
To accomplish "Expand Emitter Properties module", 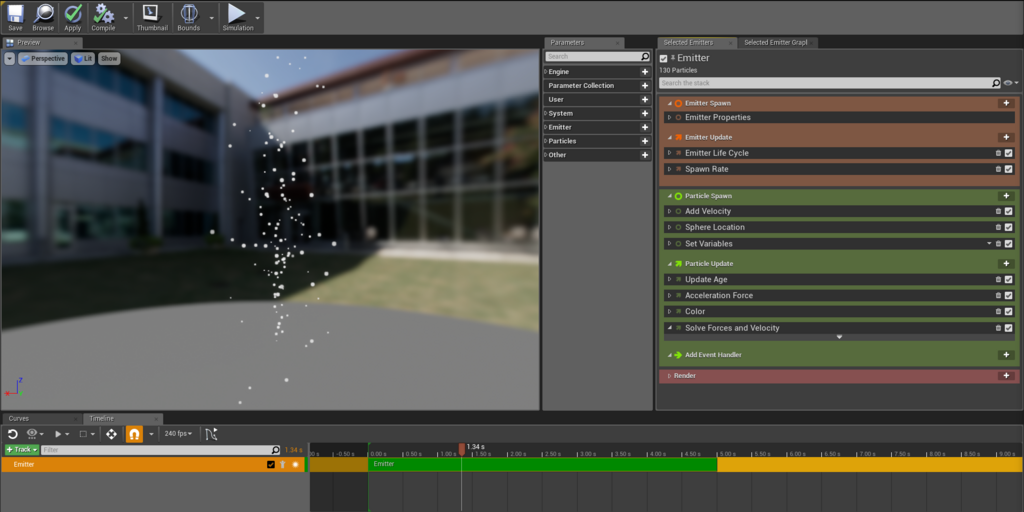I will 669,118.
